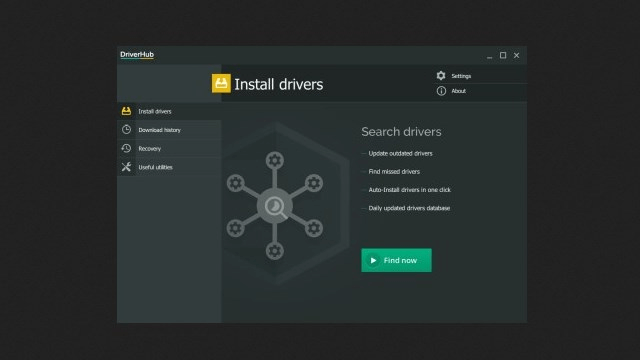Click the Install drivers sidebar icon
This screenshot has width=640, height=360.
[x=127, y=111]
